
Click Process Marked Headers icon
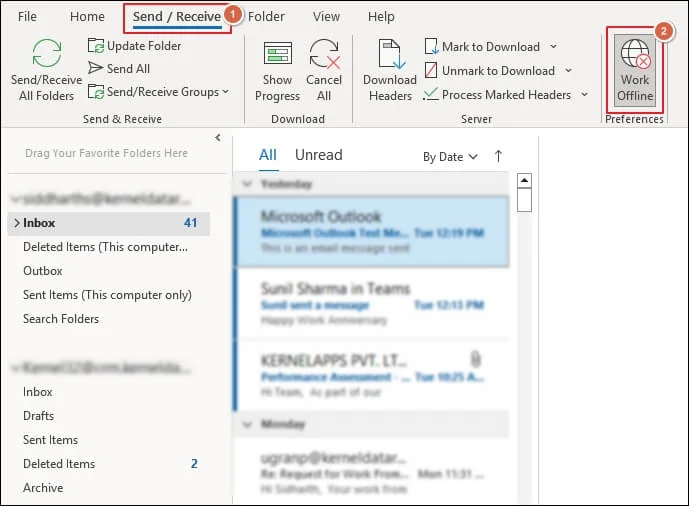point(431,94)
